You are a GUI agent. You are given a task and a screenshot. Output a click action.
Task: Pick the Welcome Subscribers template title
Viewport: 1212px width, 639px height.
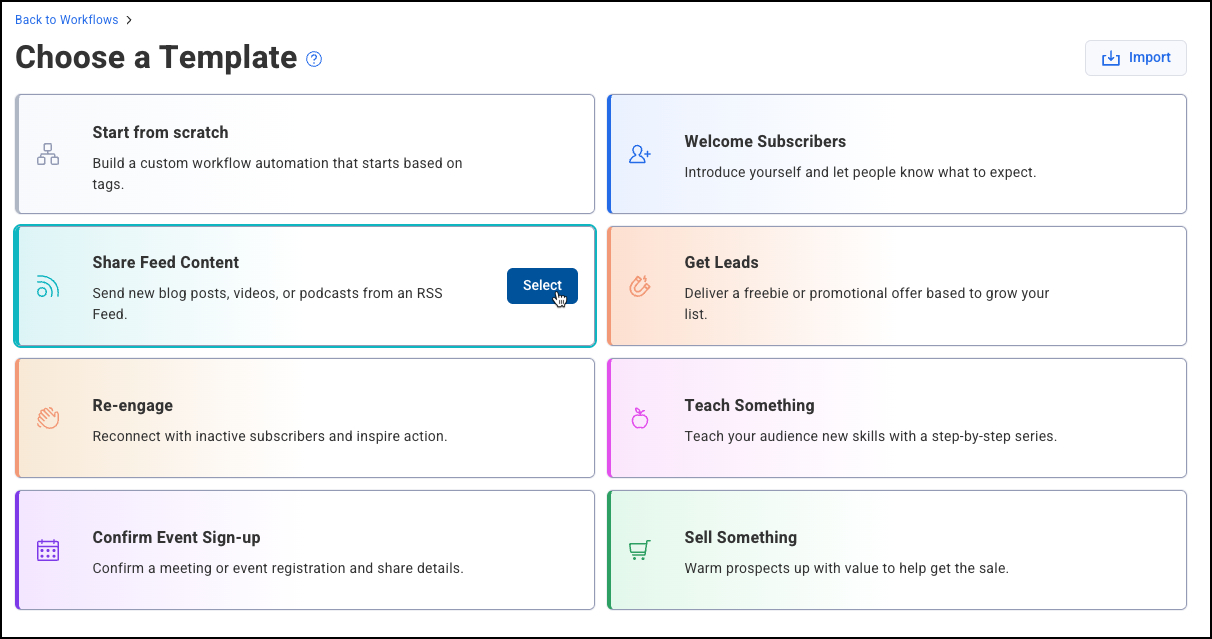pyautogui.click(x=765, y=141)
